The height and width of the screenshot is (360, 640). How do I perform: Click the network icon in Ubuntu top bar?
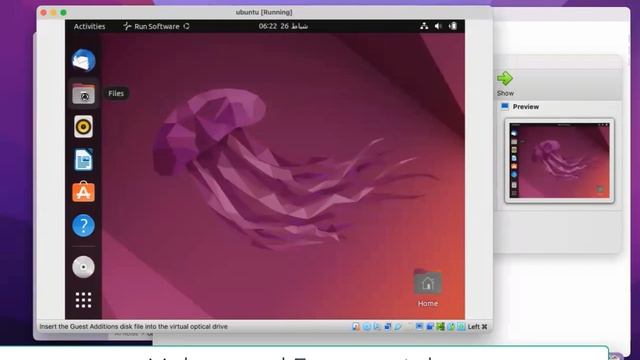(424, 26)
